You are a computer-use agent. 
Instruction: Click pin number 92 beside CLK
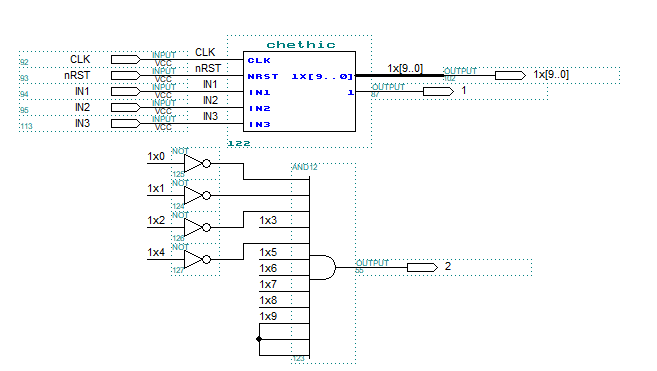[x=24, y=62]
